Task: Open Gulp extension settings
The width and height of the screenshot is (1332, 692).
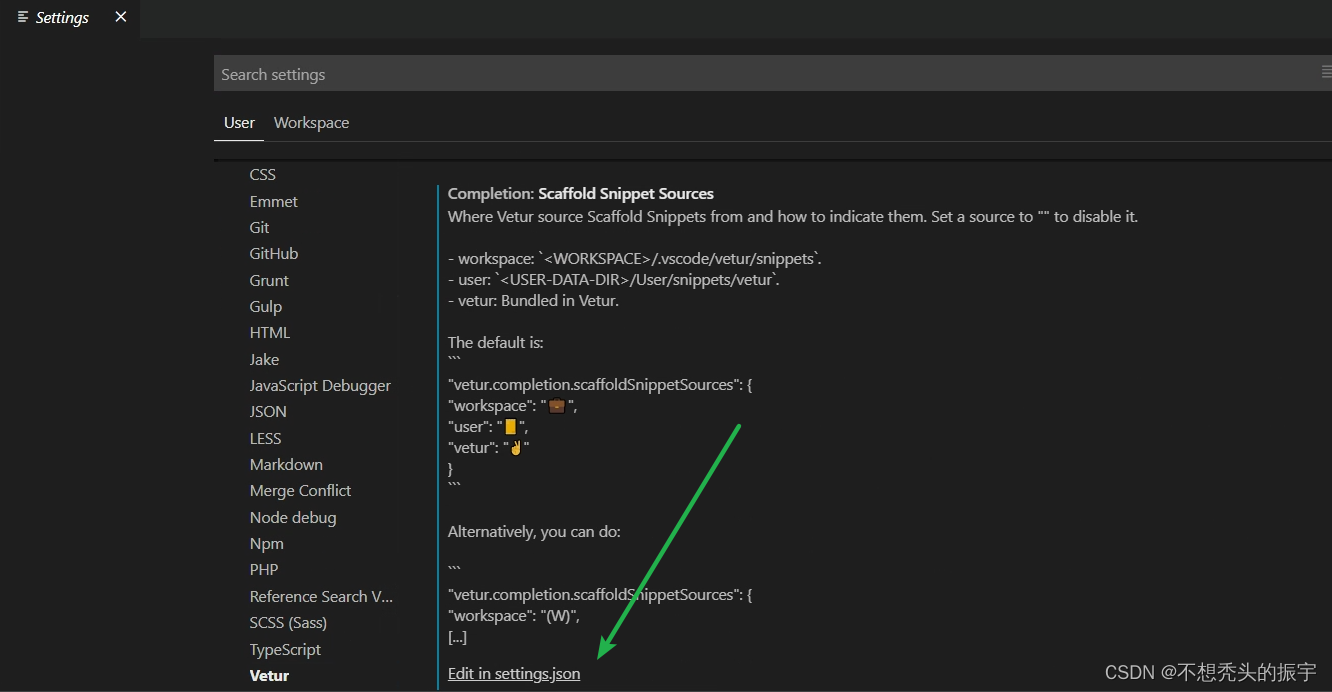Action: coord(266,306)
